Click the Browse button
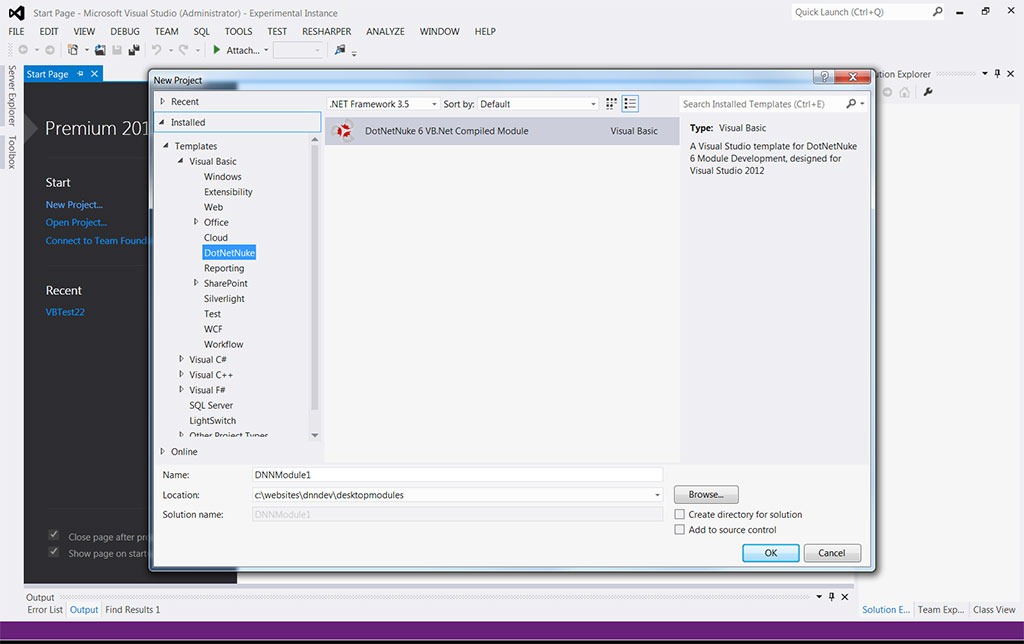Viewport: 1024px width, 644px height. coord(706,494)
